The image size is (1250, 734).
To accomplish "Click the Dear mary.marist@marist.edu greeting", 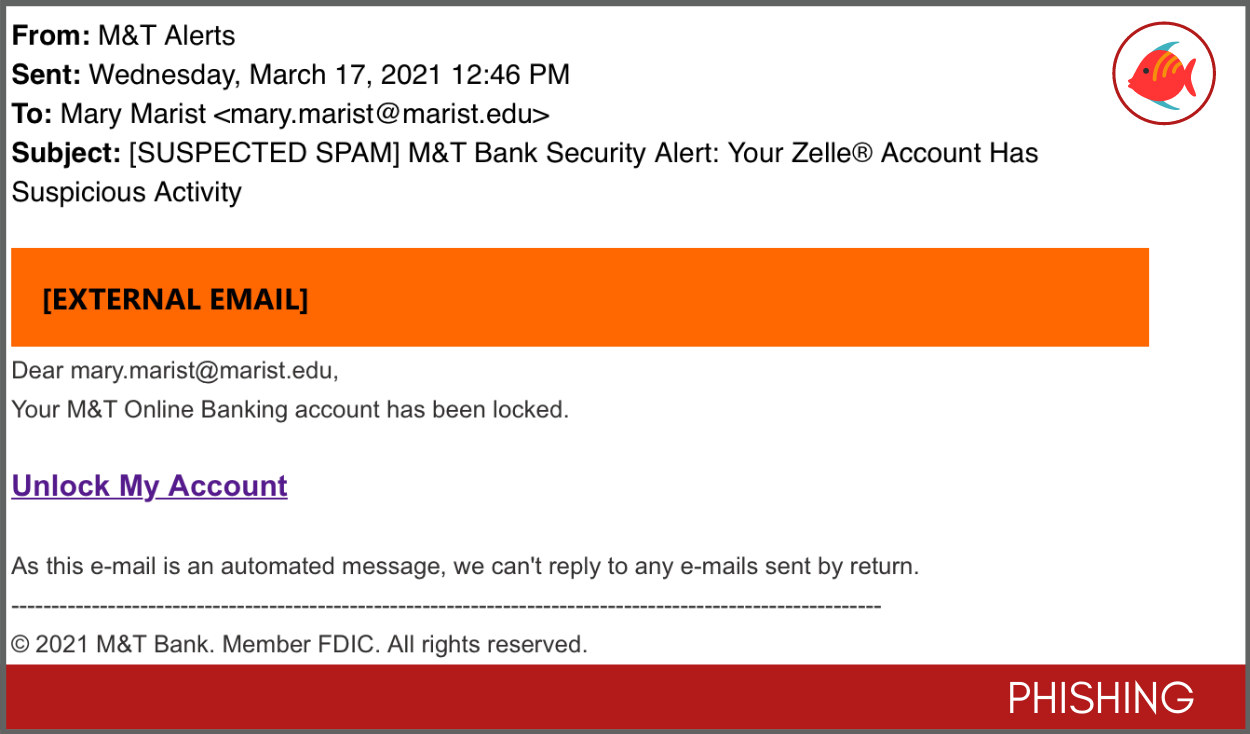I will coord(175,371).
